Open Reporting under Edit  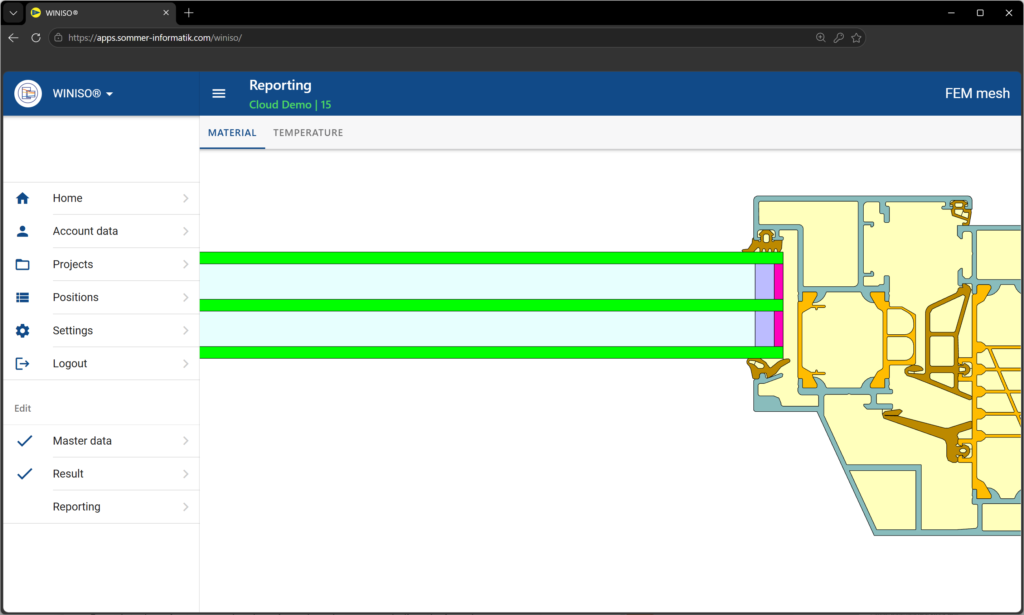(101, 507)
